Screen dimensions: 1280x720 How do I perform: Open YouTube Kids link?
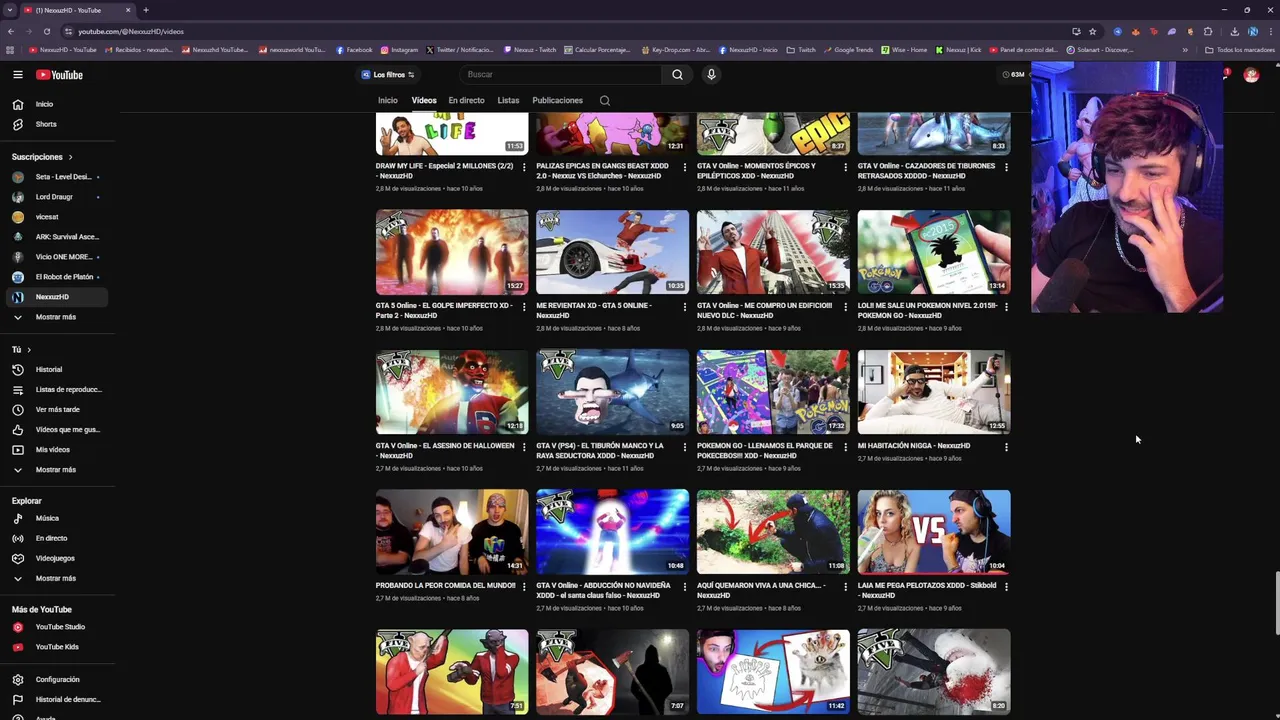point(58,647)
